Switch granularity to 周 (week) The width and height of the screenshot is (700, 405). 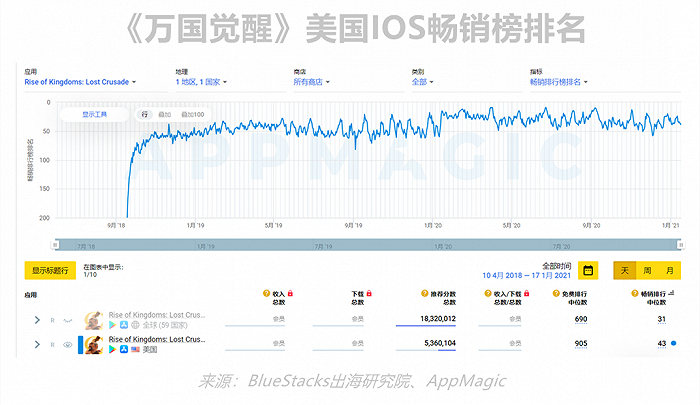(x=647, y=271)
